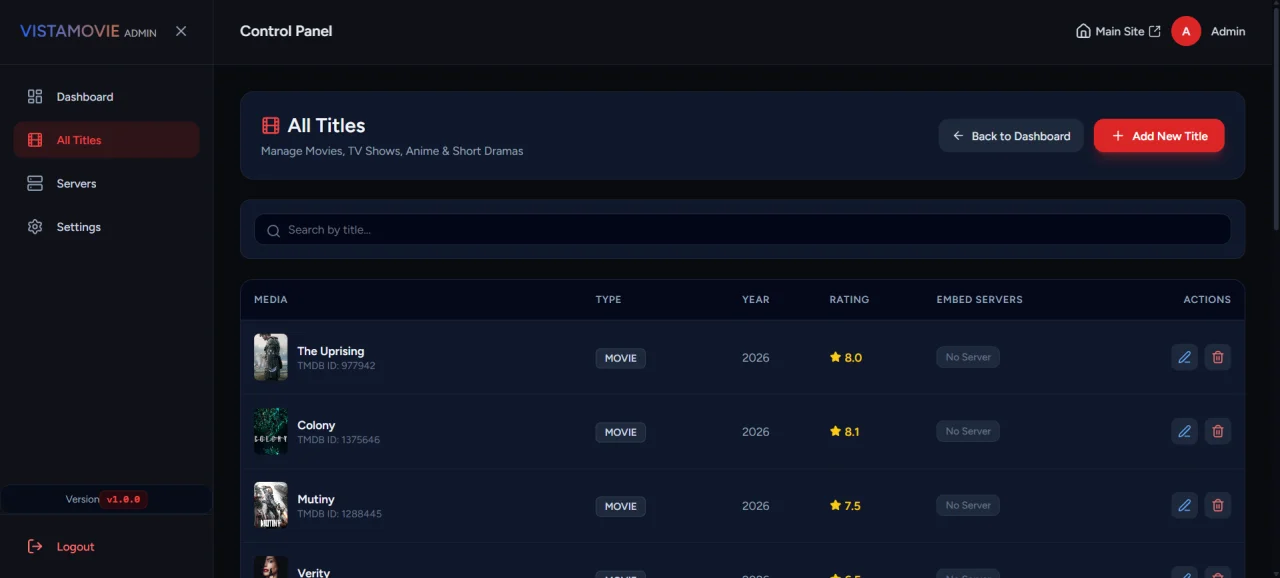Open Main Site link
This screenshot has width=1280, height=578.
coord(1118,31)
